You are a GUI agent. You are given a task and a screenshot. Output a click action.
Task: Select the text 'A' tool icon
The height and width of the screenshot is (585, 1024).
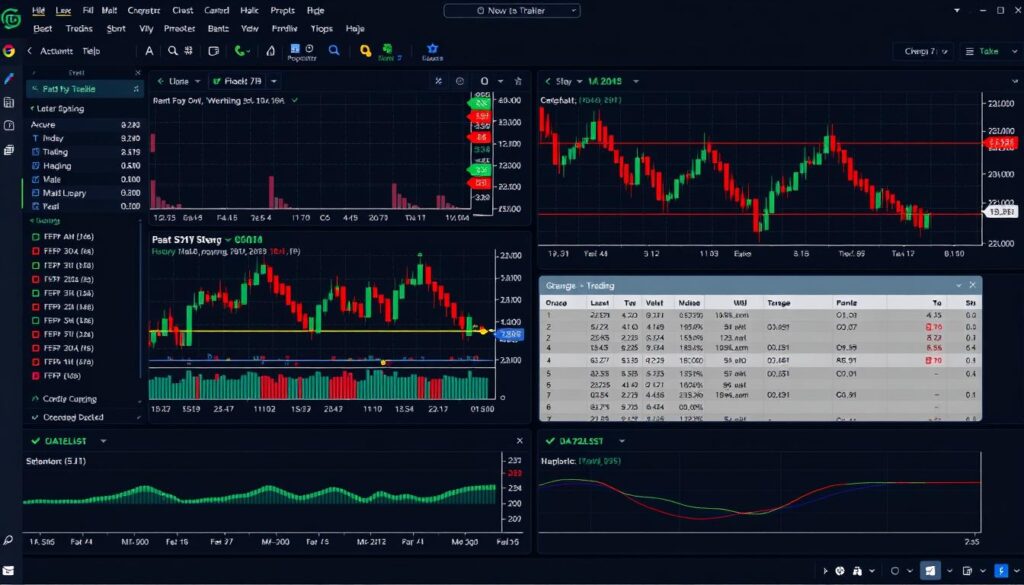click(x=149, y=51)
